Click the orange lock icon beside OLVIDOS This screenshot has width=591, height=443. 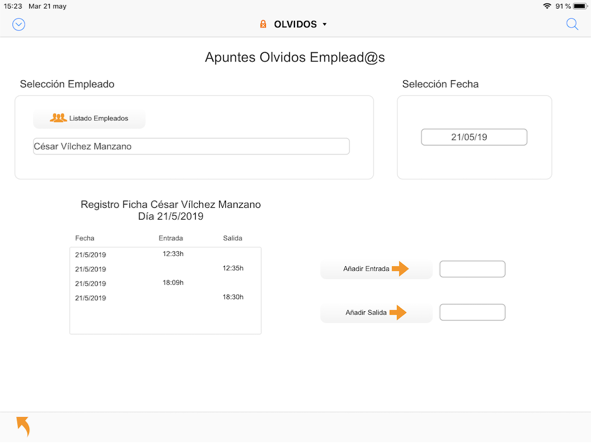click(263, 24)
